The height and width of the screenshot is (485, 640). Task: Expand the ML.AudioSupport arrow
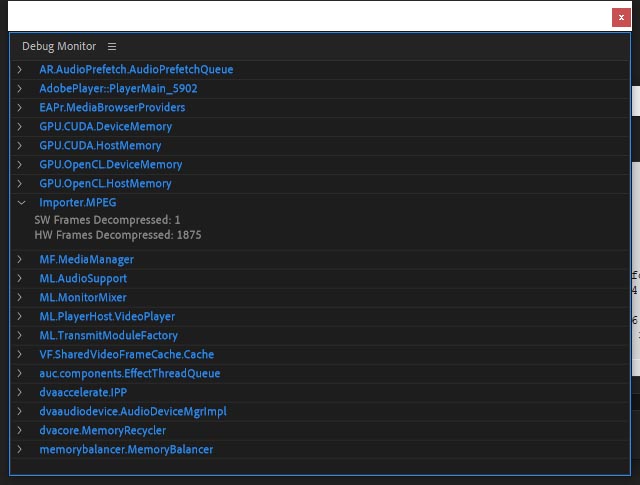click(19, 279)
